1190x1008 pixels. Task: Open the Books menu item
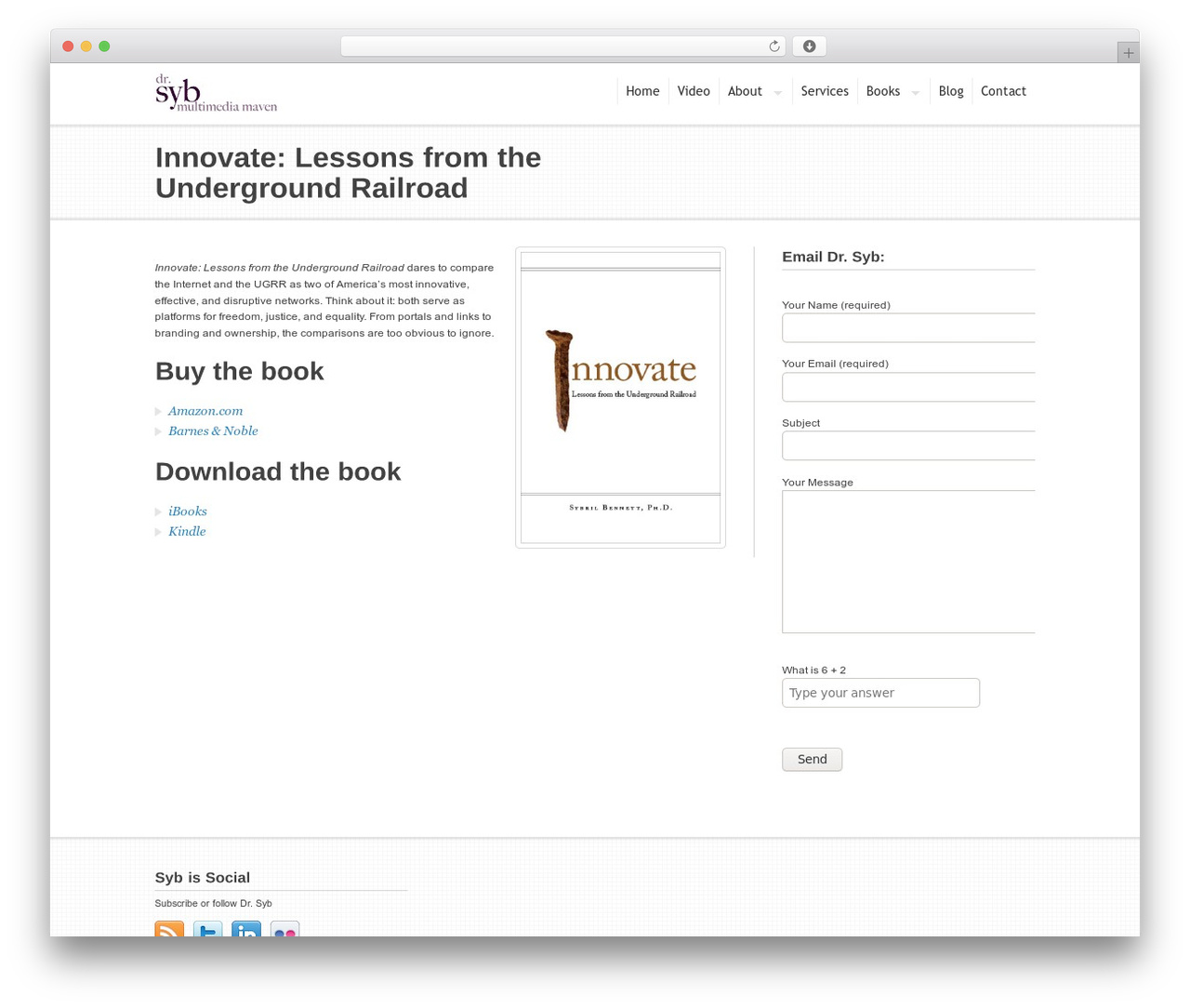(883, 91)
